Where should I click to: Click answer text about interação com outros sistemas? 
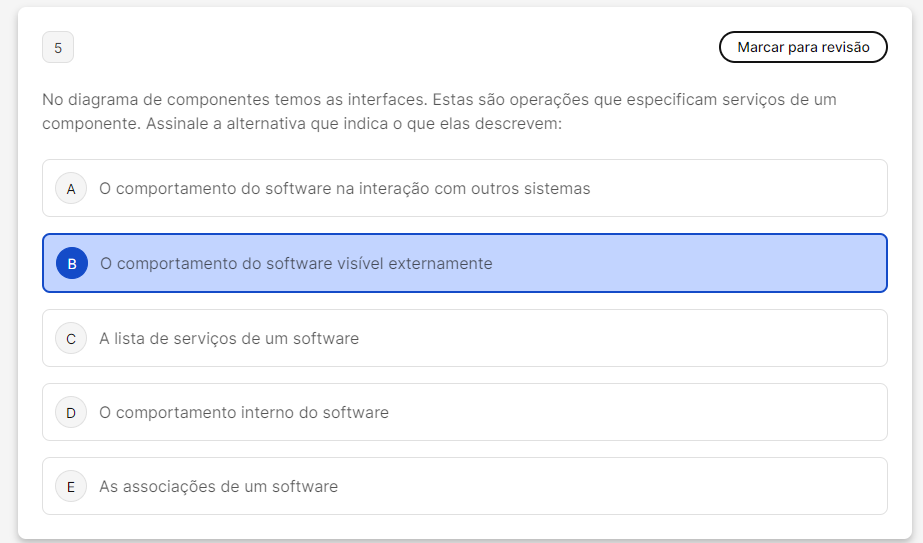tap(344, 188)
